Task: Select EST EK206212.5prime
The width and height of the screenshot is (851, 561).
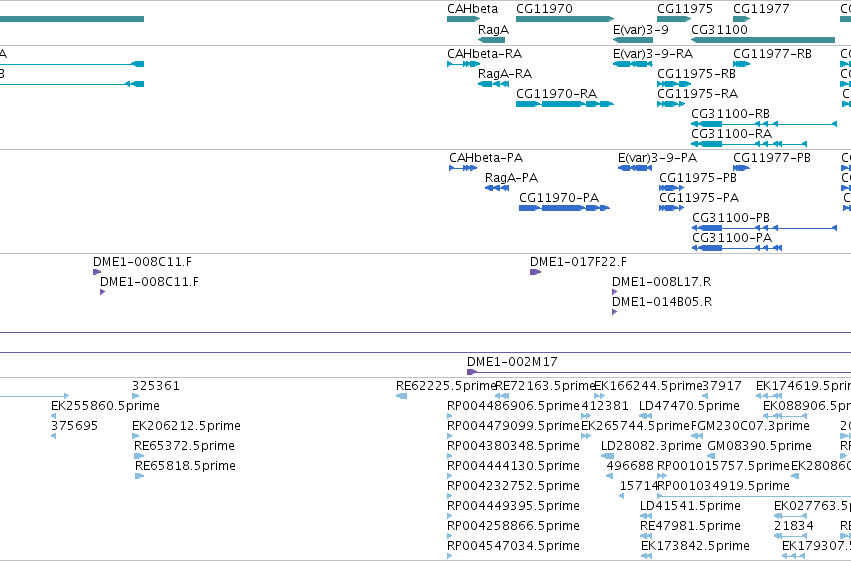Action: pyautogui.click(x=136, y=436)
